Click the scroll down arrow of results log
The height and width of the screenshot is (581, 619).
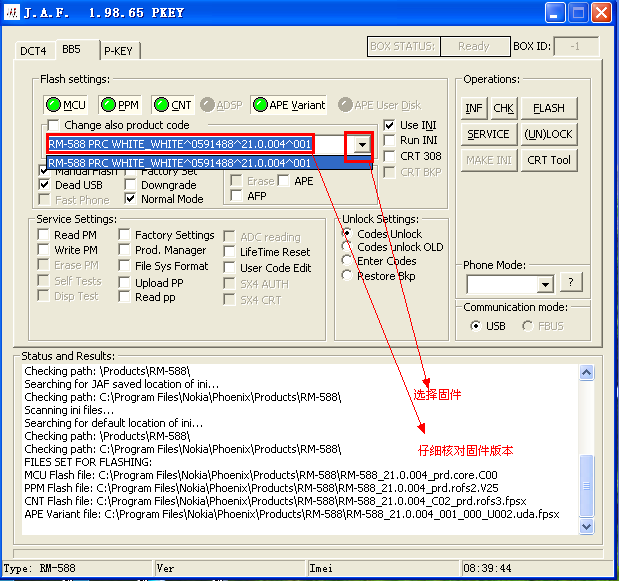click(x=587, y=526)
